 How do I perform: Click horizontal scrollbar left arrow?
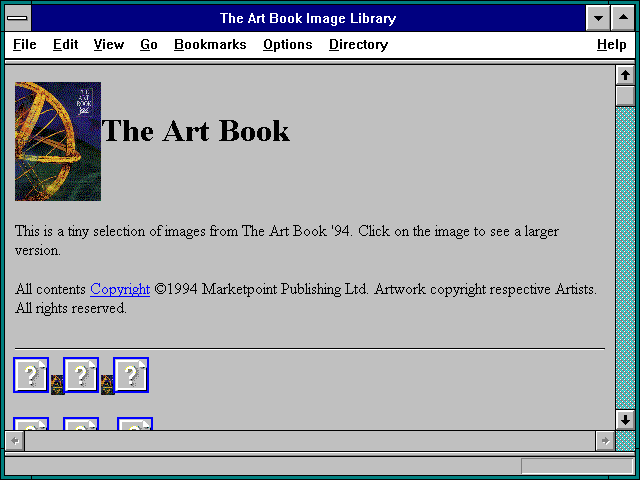click(15, 441)
